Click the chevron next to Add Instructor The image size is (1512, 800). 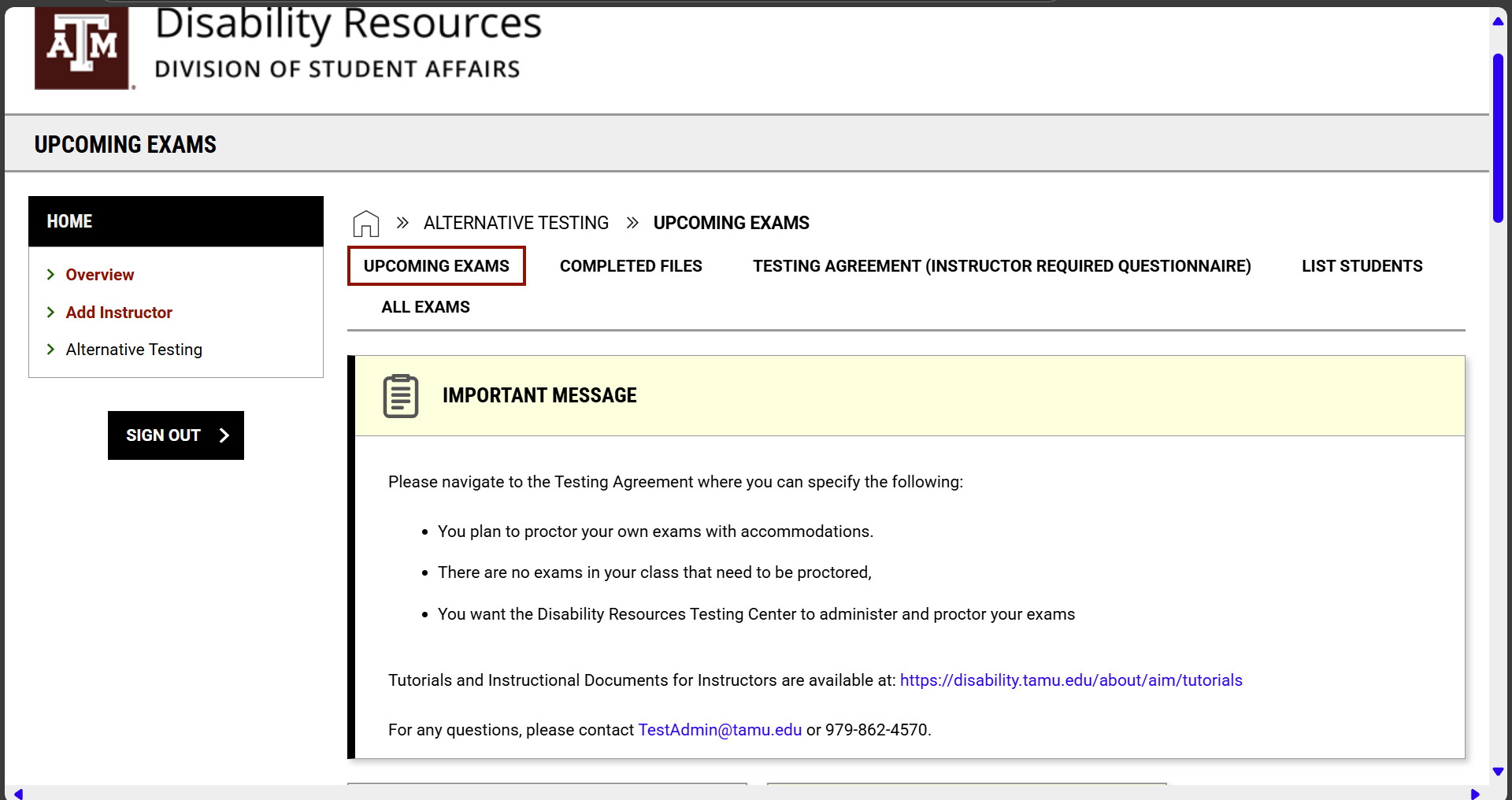[50, 313]
